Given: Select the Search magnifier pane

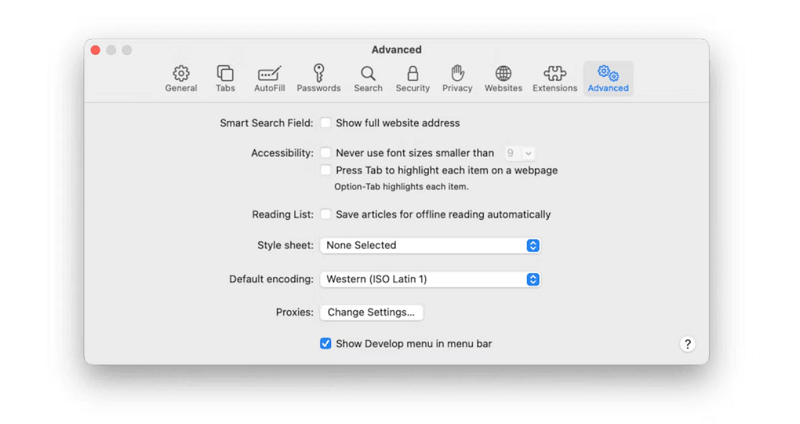Looking at the screenshot, I should tap(368, 79).
